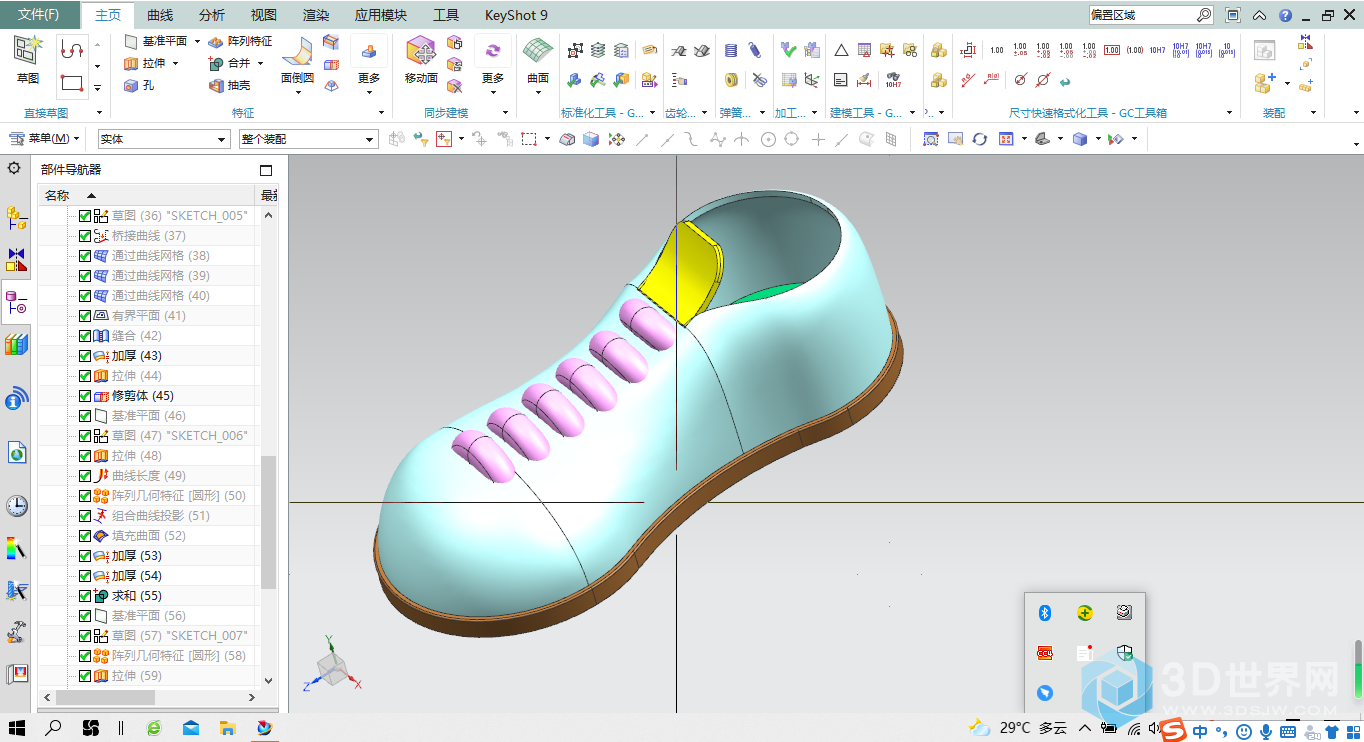Switch to the 渲染 ribbon tab

(316, 15)
